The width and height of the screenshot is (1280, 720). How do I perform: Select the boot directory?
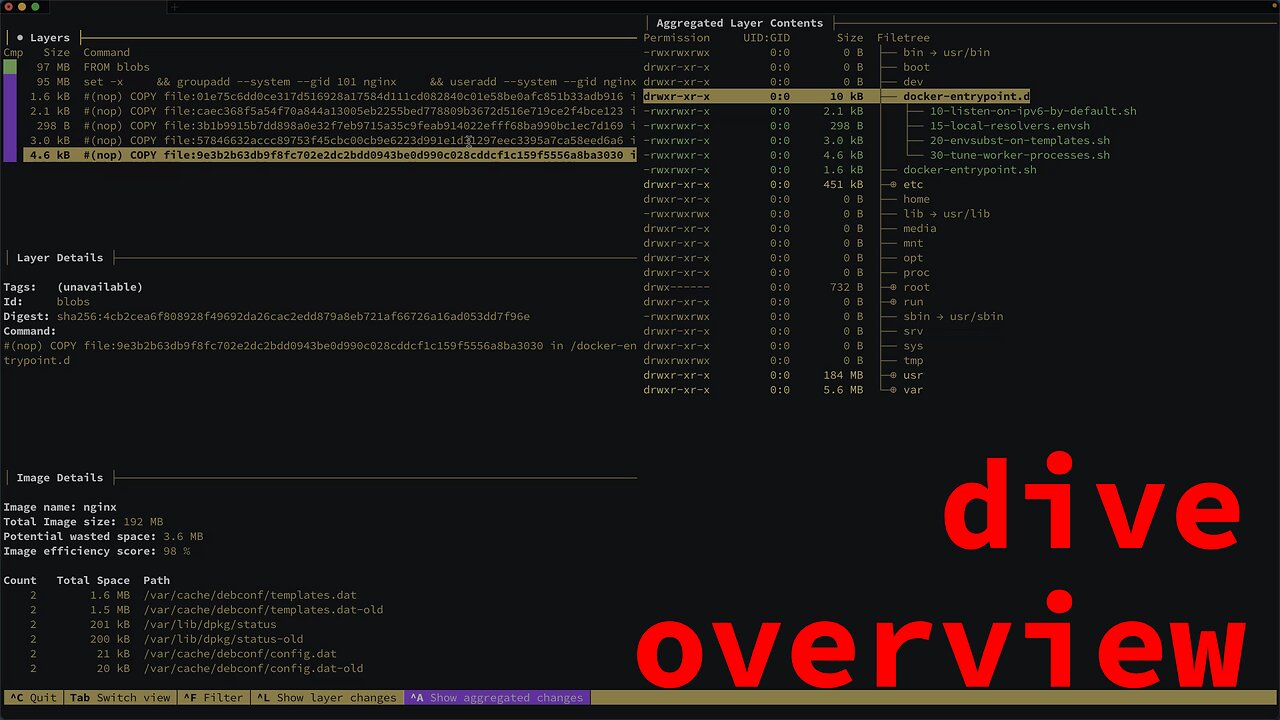pos(916,67)
